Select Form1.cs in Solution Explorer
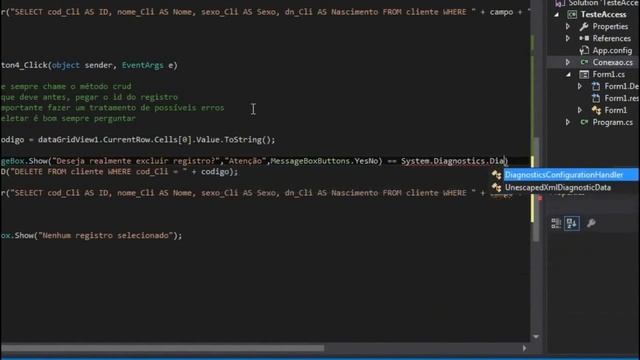Screen dimensions: 640x360 pyautogui.click(x=609, y=74)
